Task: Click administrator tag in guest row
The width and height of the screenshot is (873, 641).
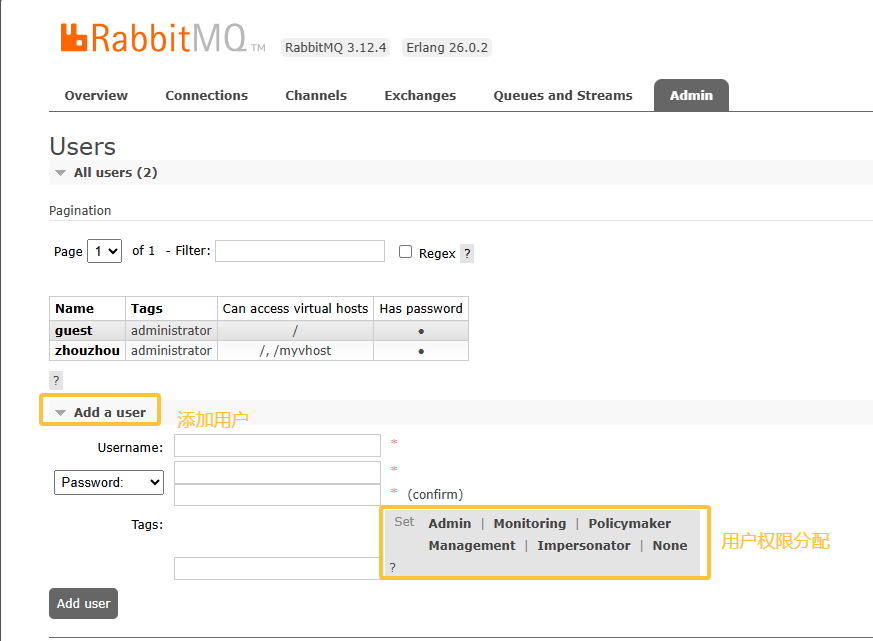Action: point(171,331)
